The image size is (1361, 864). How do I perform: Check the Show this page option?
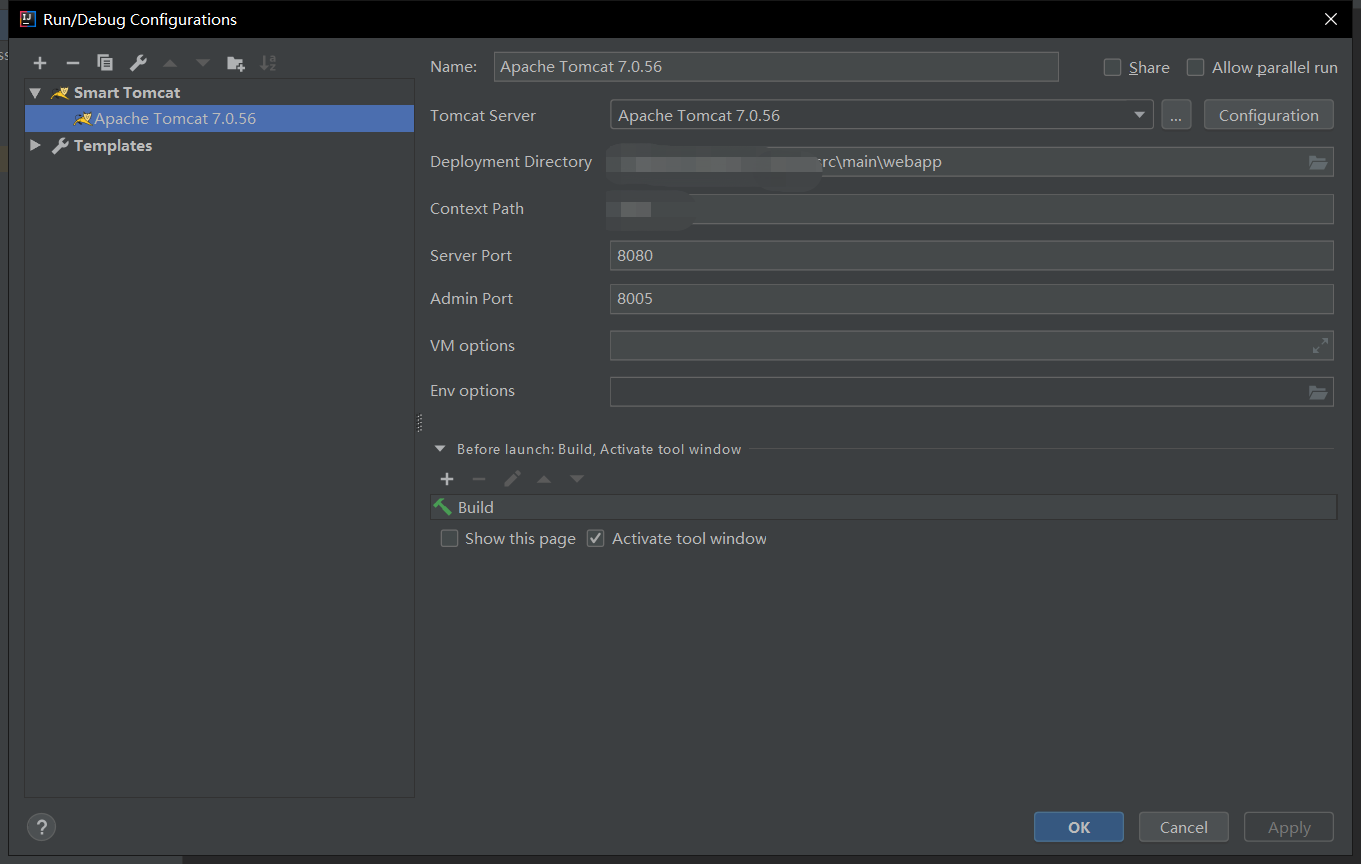[x=449, y=538]
